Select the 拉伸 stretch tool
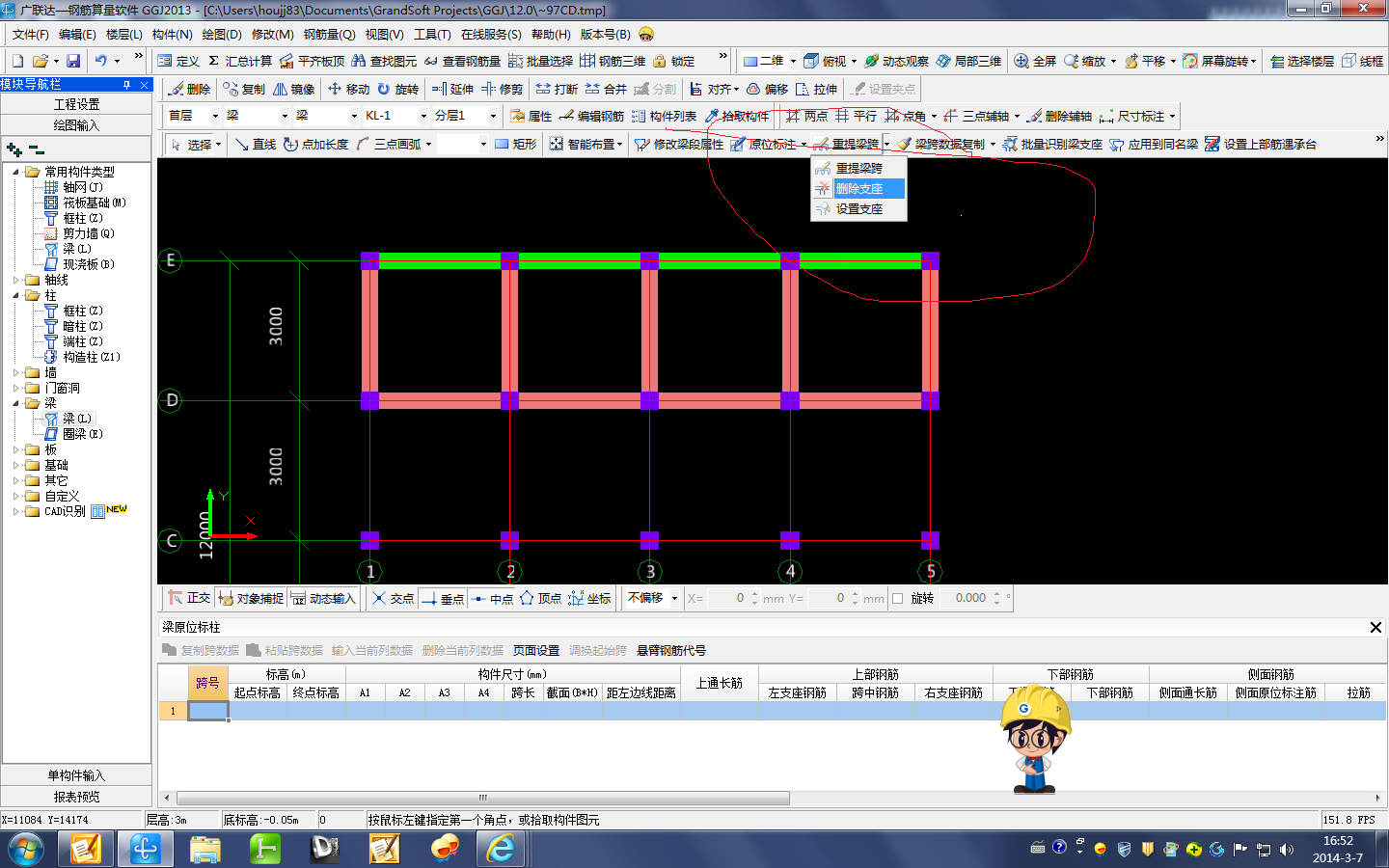Image resolution: width=1389 pixels, height=868 pixels. pos(816,89)
